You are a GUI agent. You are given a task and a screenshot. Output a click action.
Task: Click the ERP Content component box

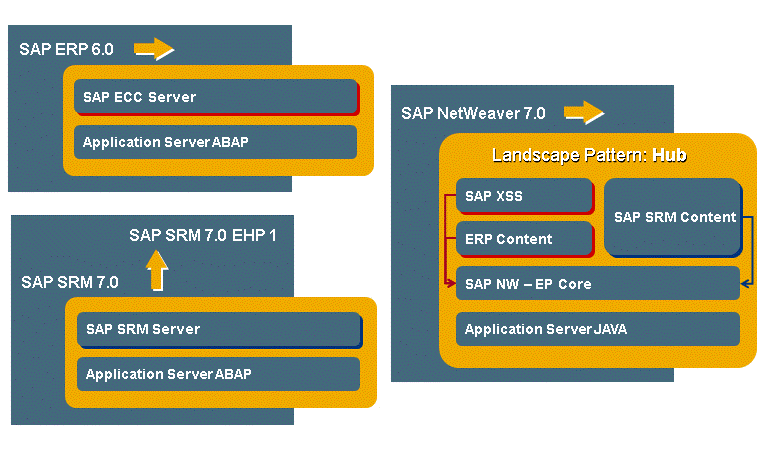(524, 239)
